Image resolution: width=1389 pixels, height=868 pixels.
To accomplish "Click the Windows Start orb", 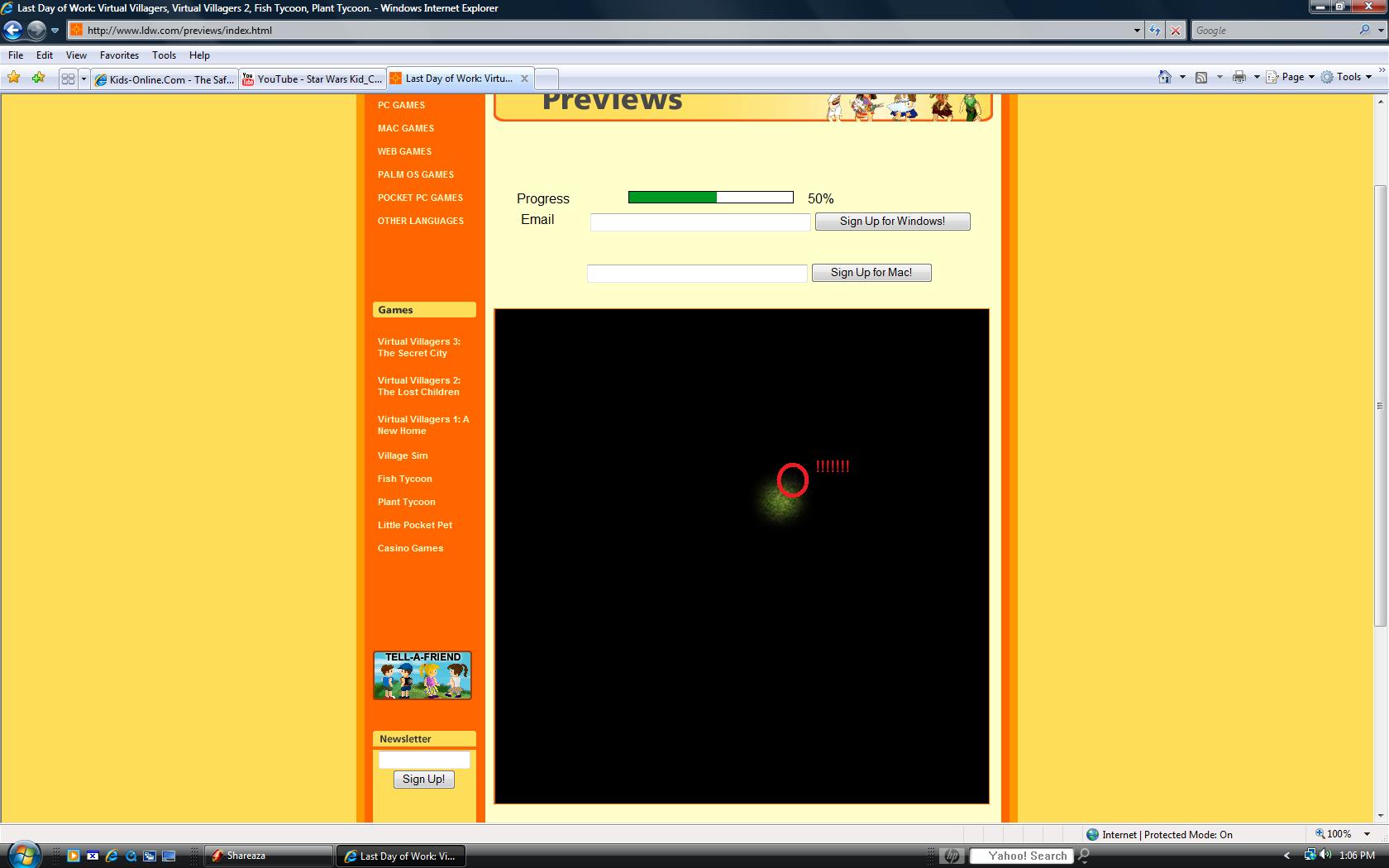I will pyautogui.click(x=23, y=855).
